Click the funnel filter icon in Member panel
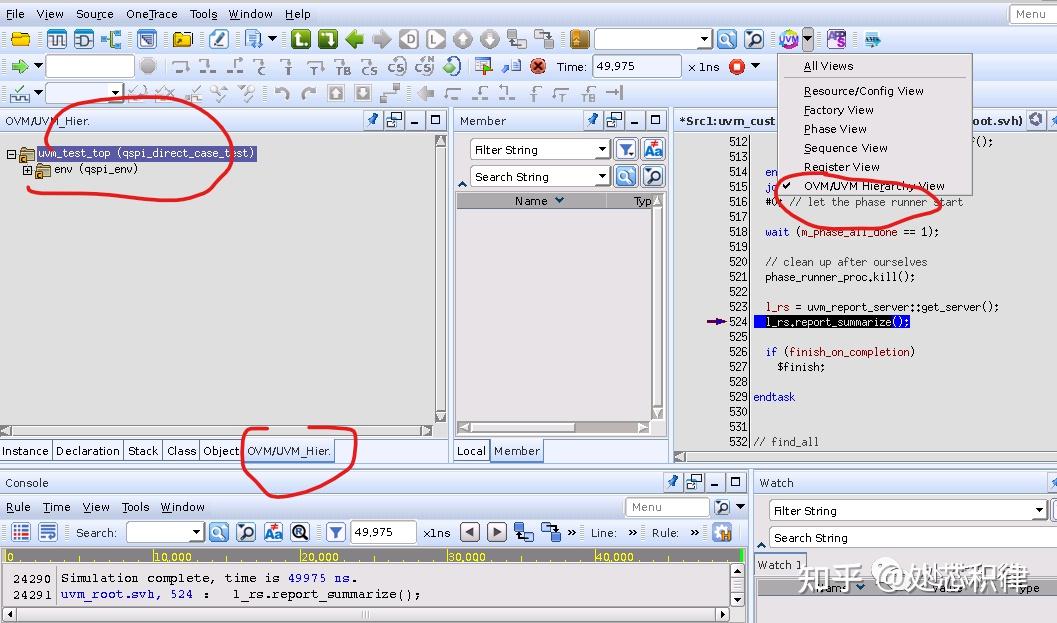This screenshot has width=1057, height=623. point(626,150)
